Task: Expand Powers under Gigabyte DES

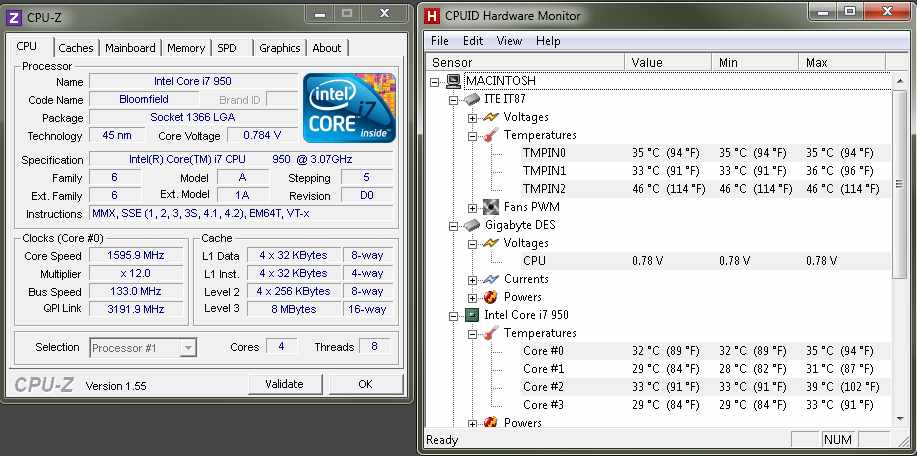Action: point(472,298)
